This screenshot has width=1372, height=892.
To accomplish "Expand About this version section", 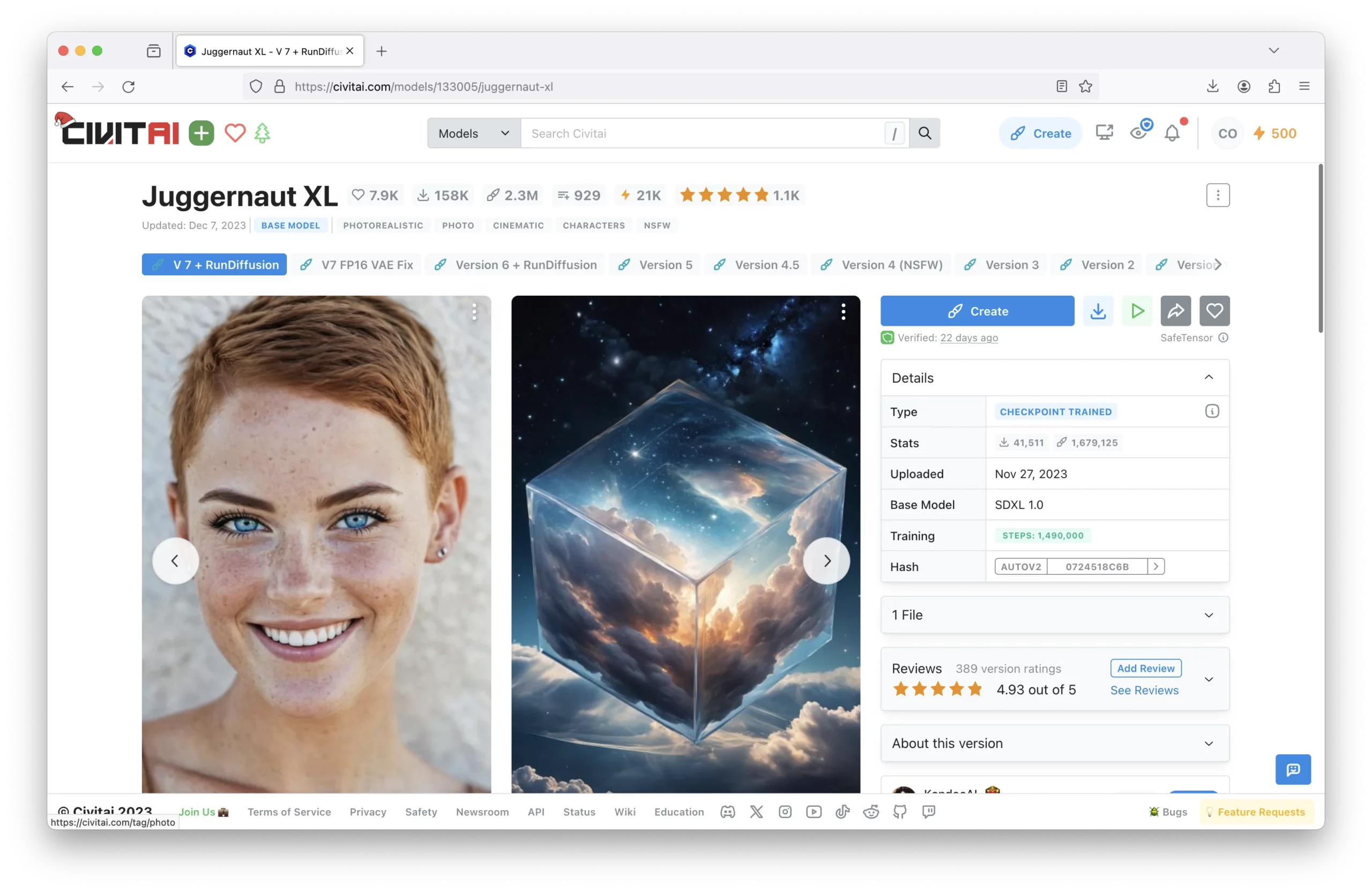I will coord(1055,744).
